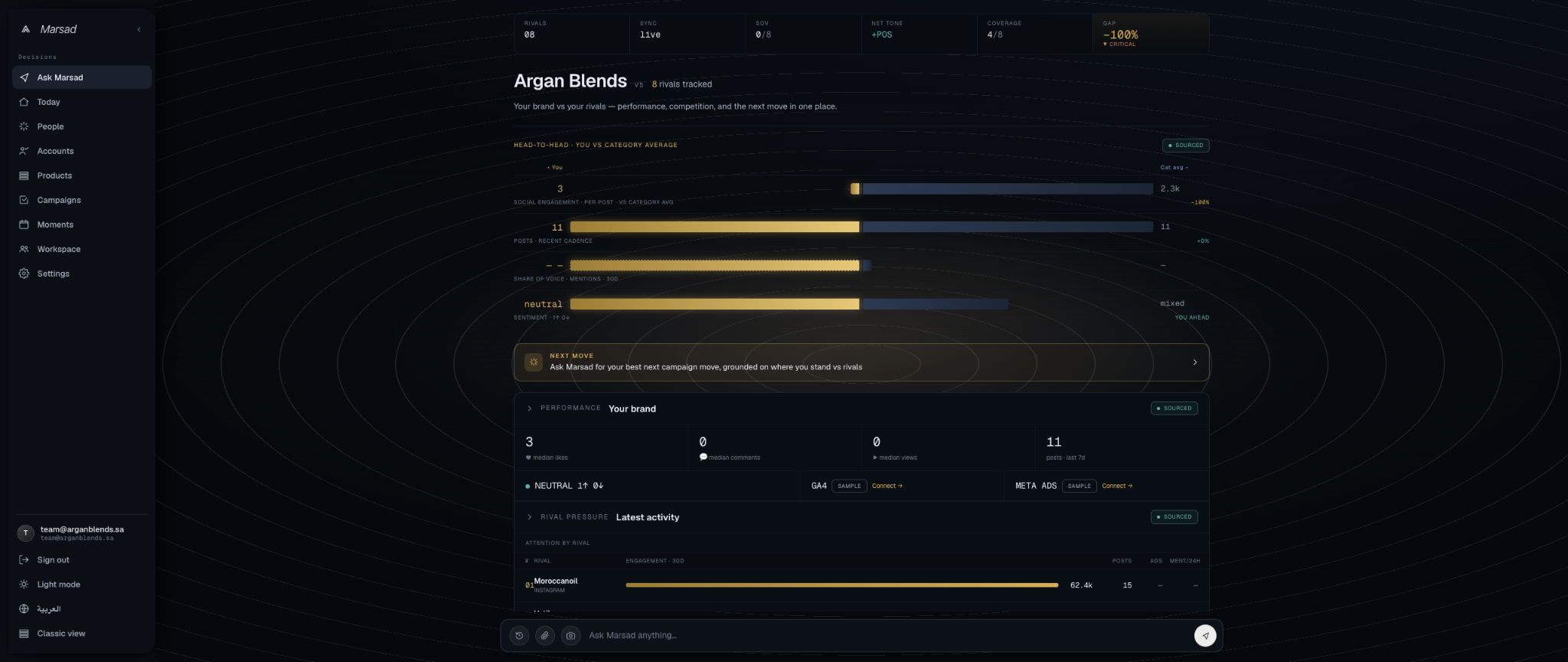Toggle Light mode
Image resolution: width=1568 pixels, height=662 pixels.
(x=82, y=585)
